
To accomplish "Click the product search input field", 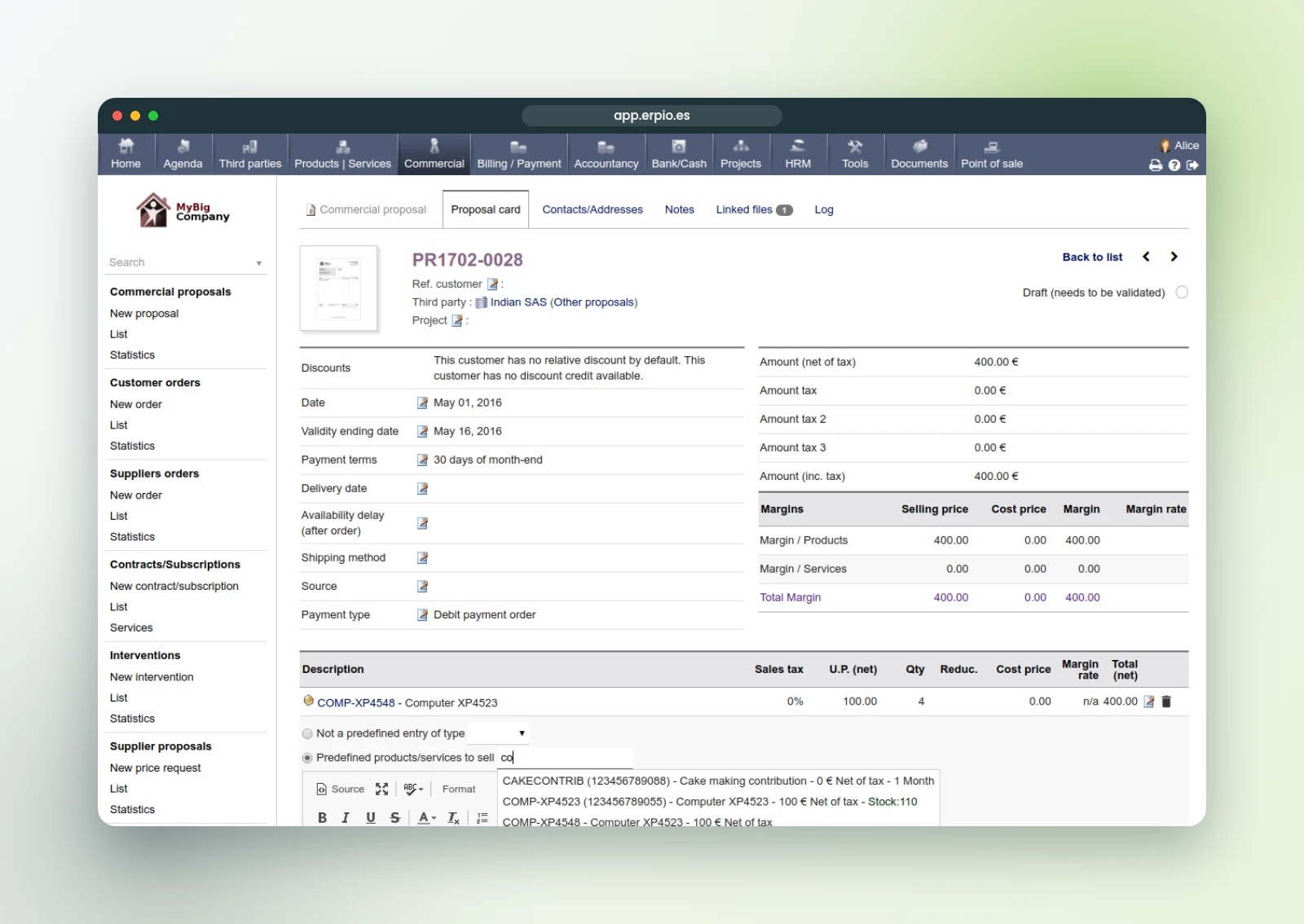I will 565,758.
